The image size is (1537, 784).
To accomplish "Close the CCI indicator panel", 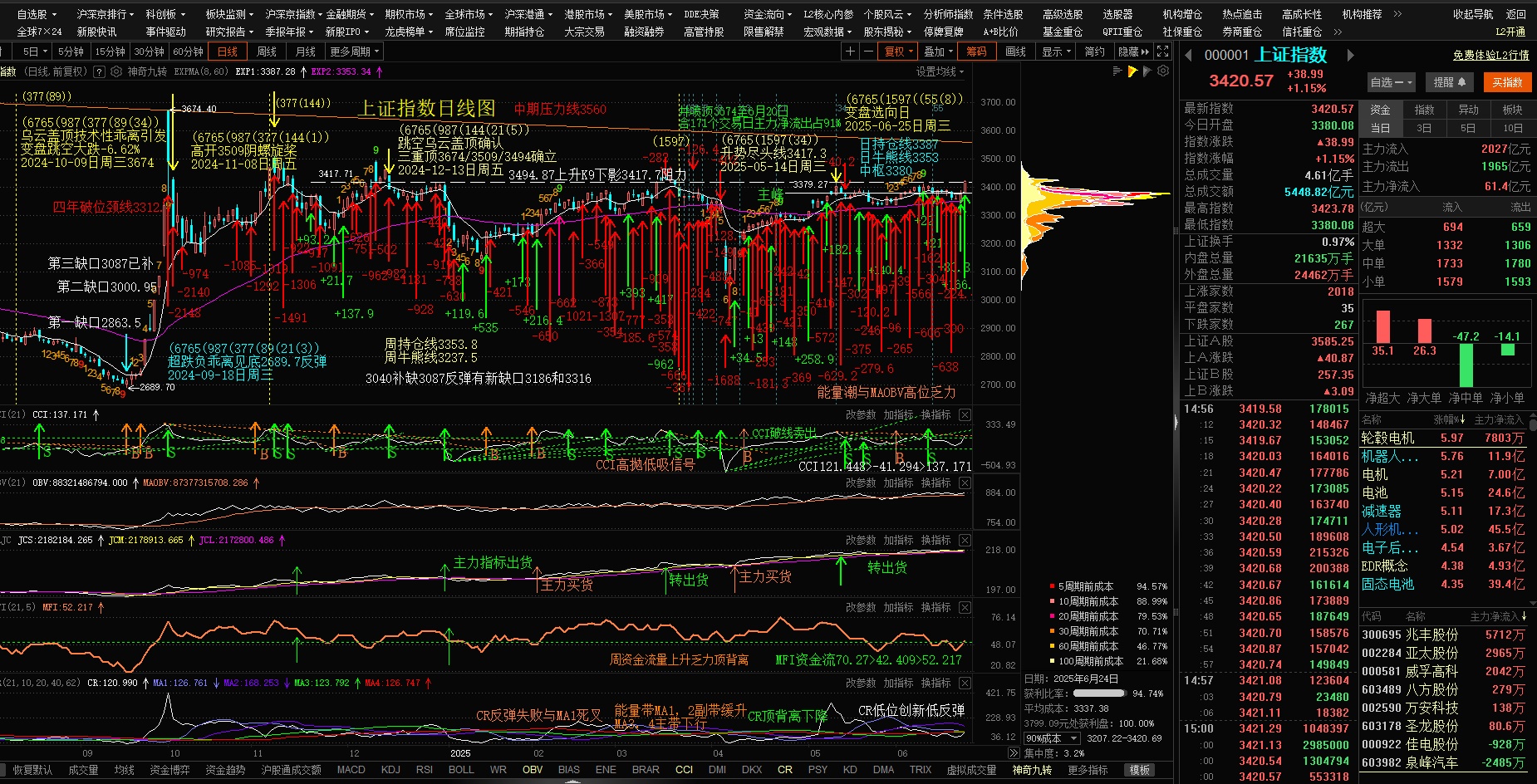I will point(965,414).
